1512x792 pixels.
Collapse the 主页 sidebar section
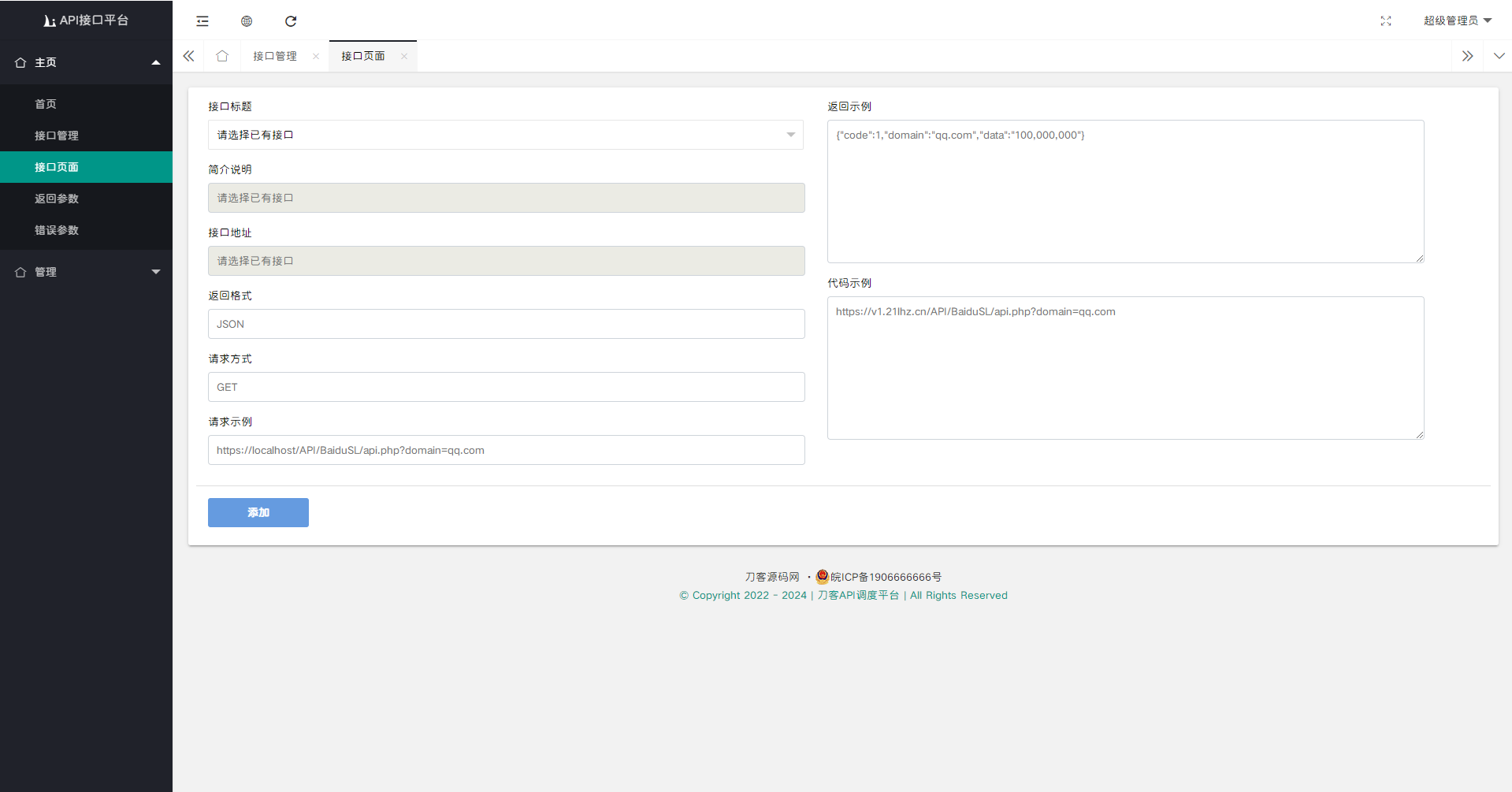[x=86, y=62]
